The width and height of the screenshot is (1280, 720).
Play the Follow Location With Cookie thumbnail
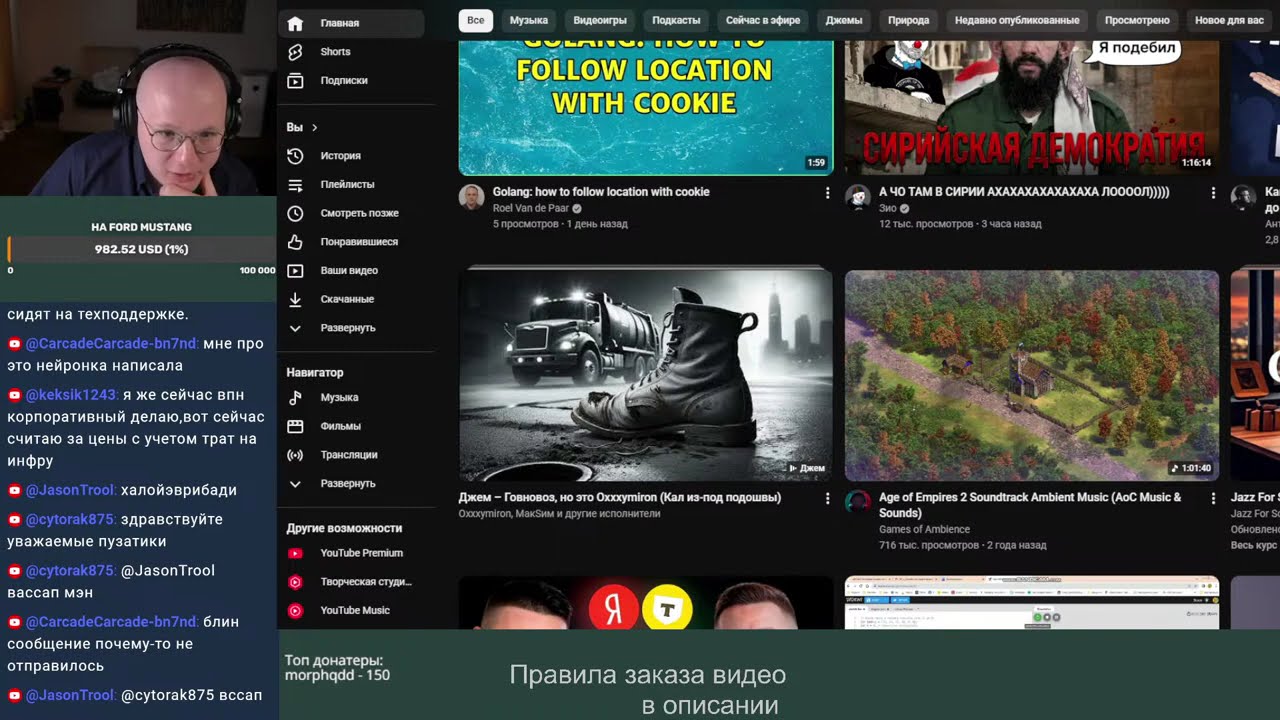coord(646,108)
